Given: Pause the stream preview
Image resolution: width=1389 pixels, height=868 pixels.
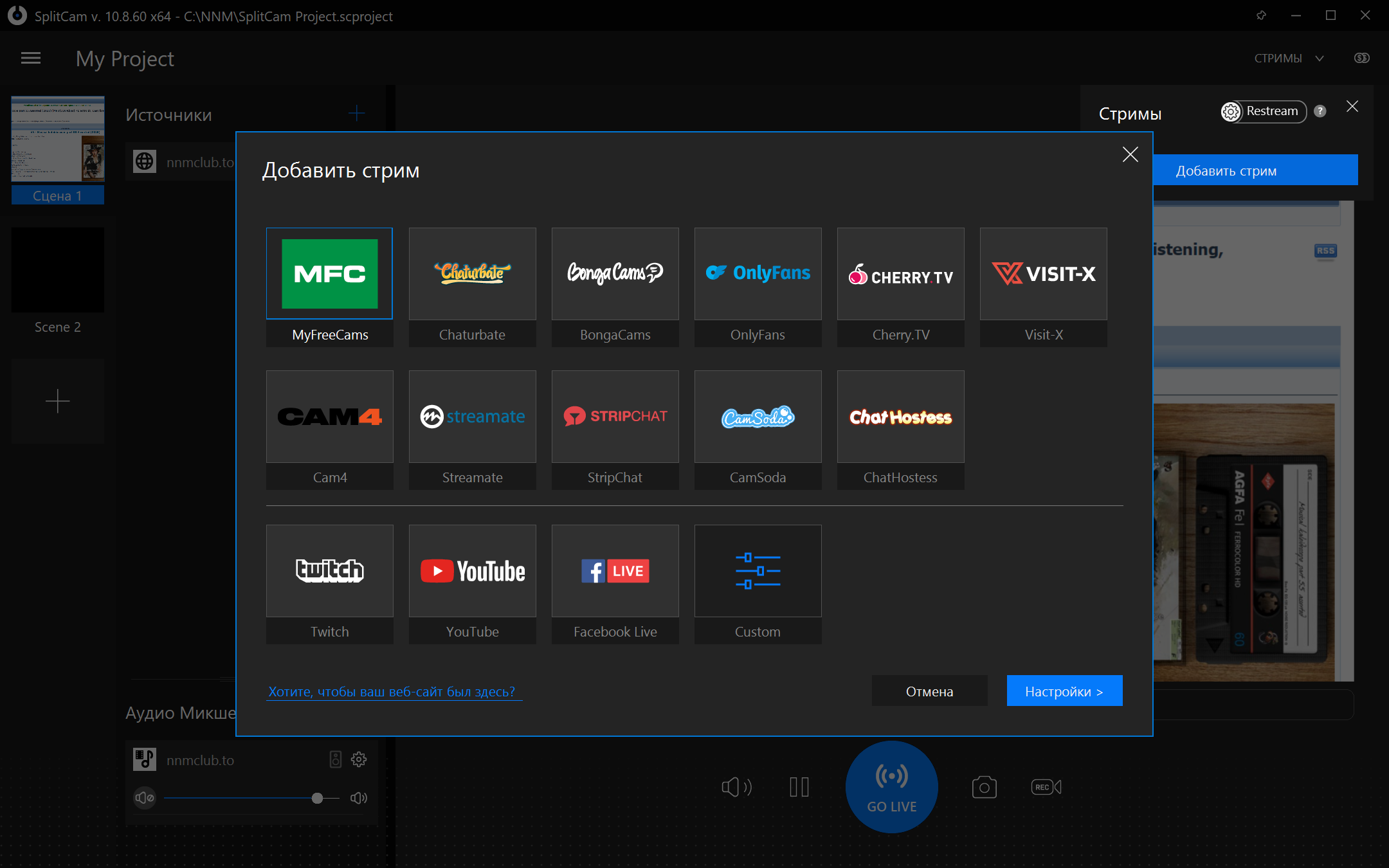Looking at the screenshot, I should click(799, 787).
